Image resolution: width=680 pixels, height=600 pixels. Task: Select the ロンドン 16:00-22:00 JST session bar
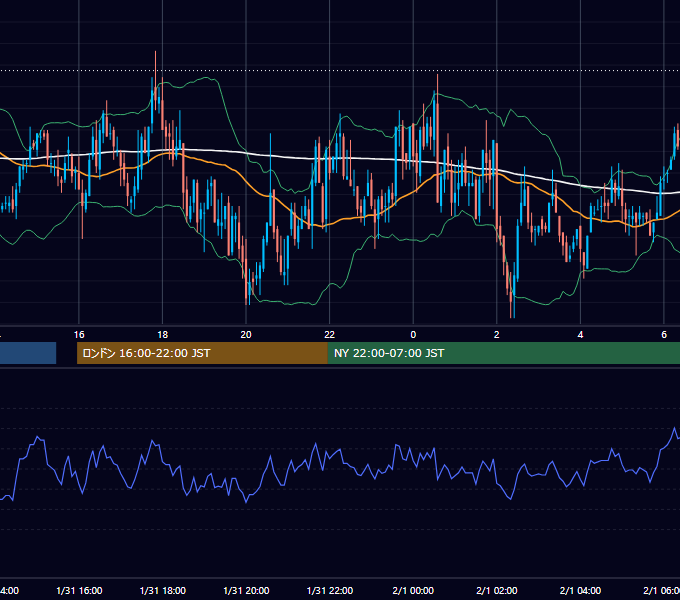[202, 353]
